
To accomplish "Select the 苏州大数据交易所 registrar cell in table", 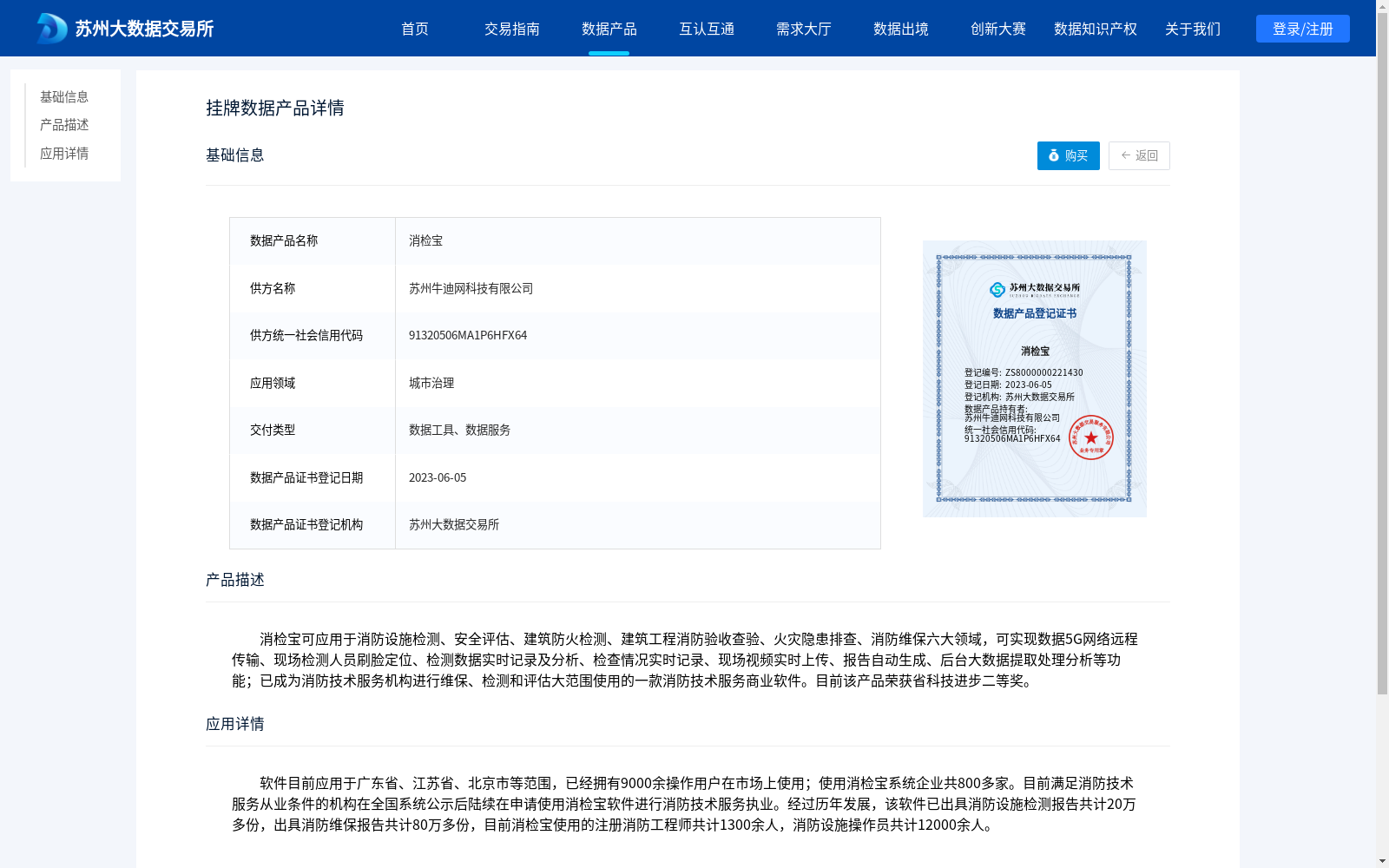I will 638,525.
